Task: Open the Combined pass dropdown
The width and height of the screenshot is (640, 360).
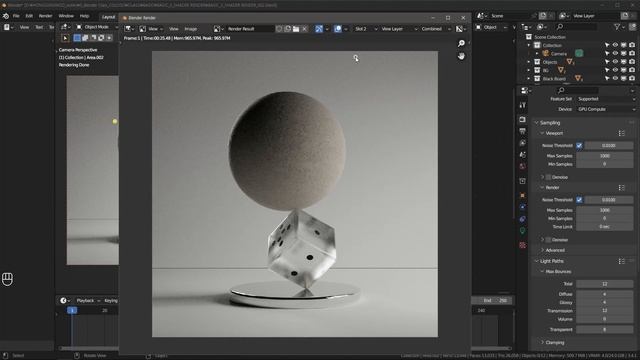Action: [436, 29]
